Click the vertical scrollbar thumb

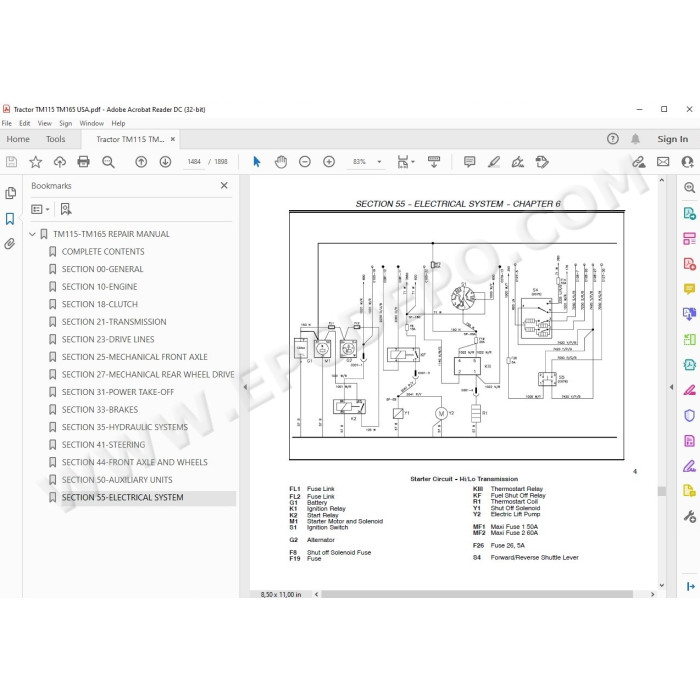pos(662,491)
